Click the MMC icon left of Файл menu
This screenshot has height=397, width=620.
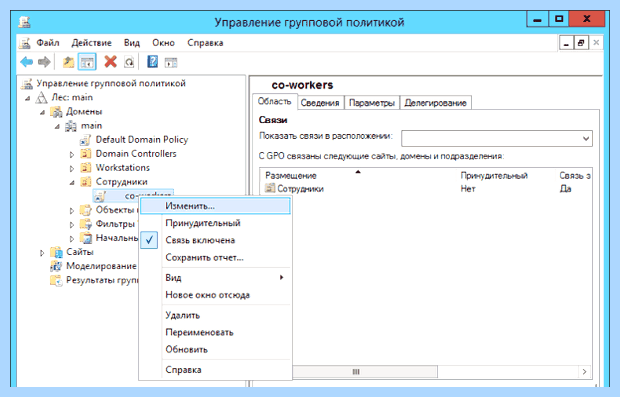(x=25, y=43)
